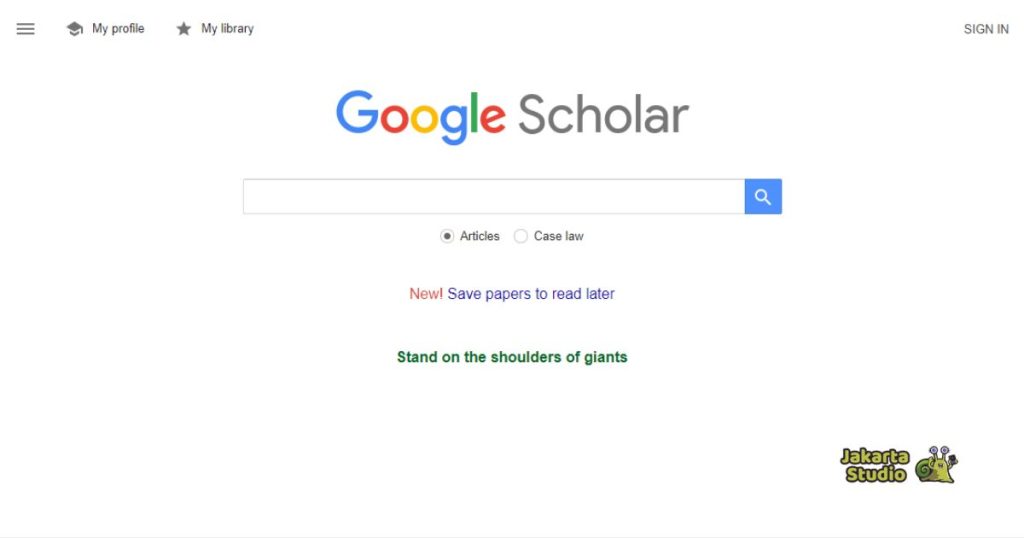Open the My profile menu item

tap(118, 29)
